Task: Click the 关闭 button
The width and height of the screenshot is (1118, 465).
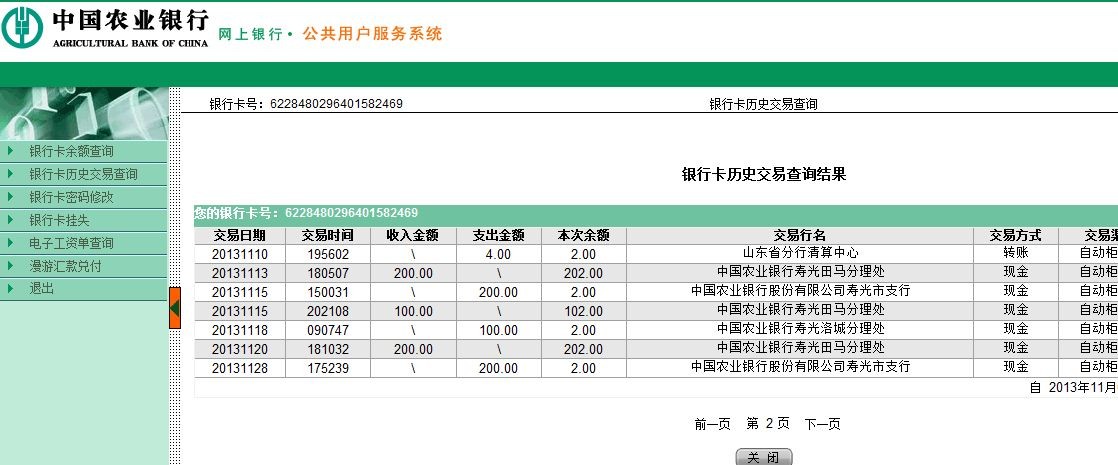Action: point(764,458)
